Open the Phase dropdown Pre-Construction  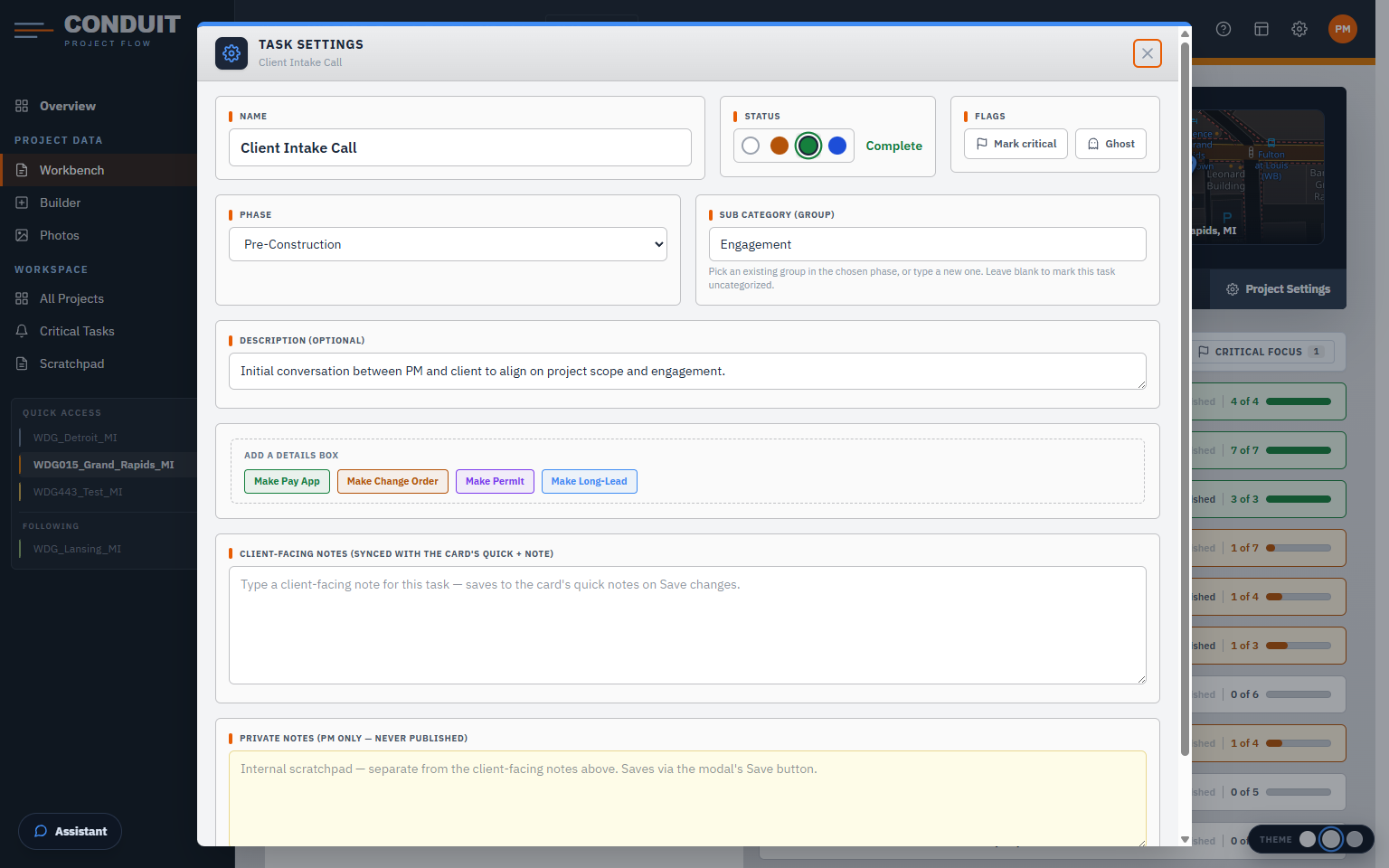[x=448, y=244]
